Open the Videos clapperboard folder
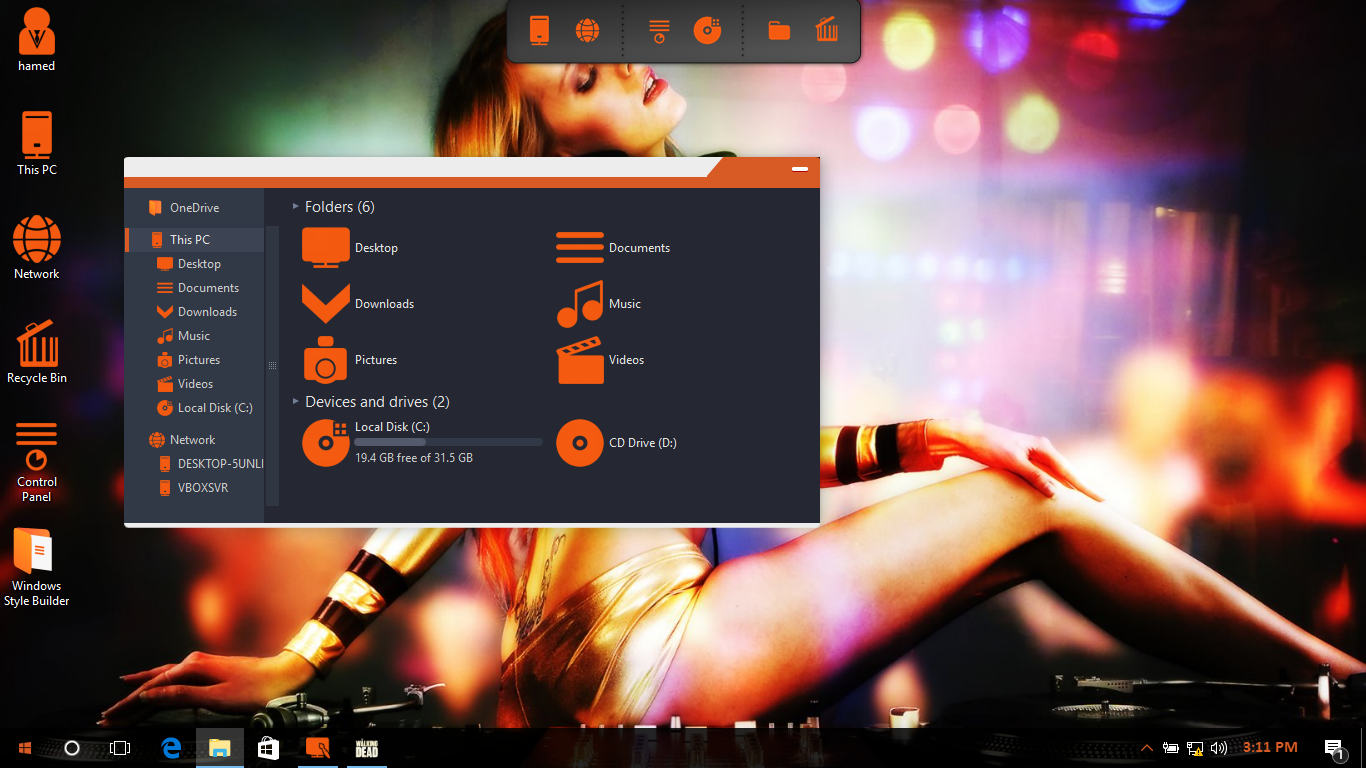Viewport: 1366px width, 768px height. click(x=580, y=360)
